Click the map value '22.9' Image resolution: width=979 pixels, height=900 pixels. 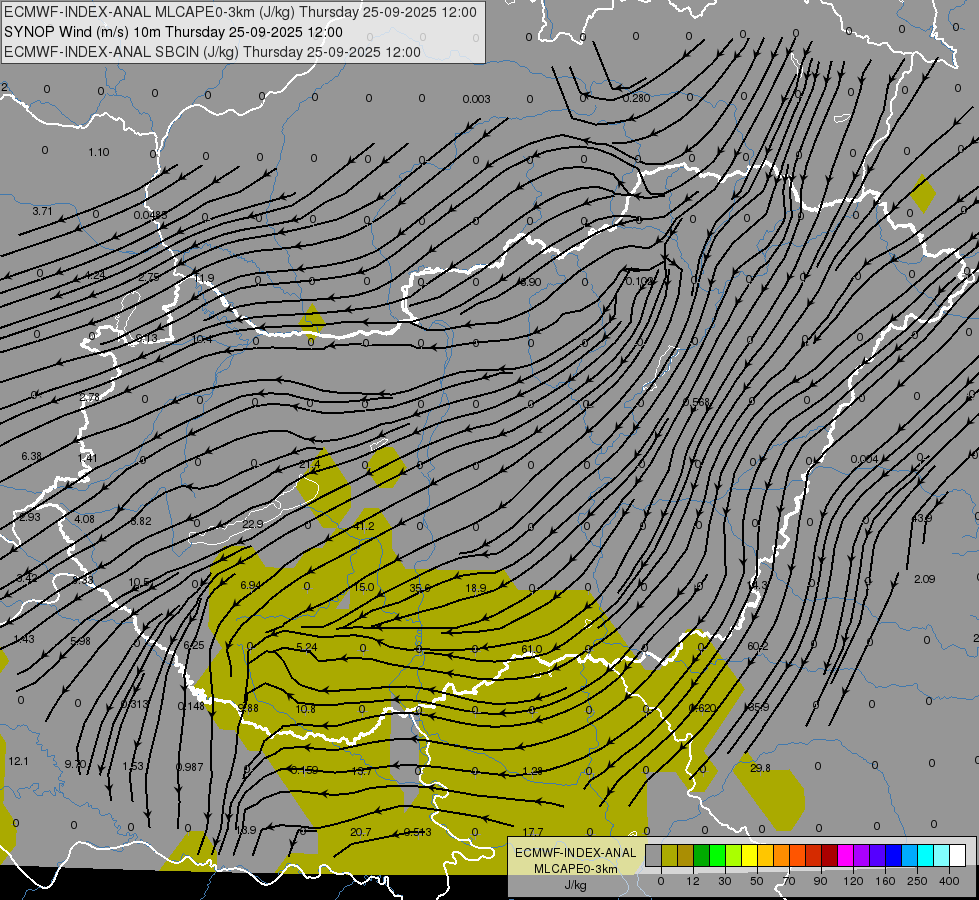click(x=253, y=524)
